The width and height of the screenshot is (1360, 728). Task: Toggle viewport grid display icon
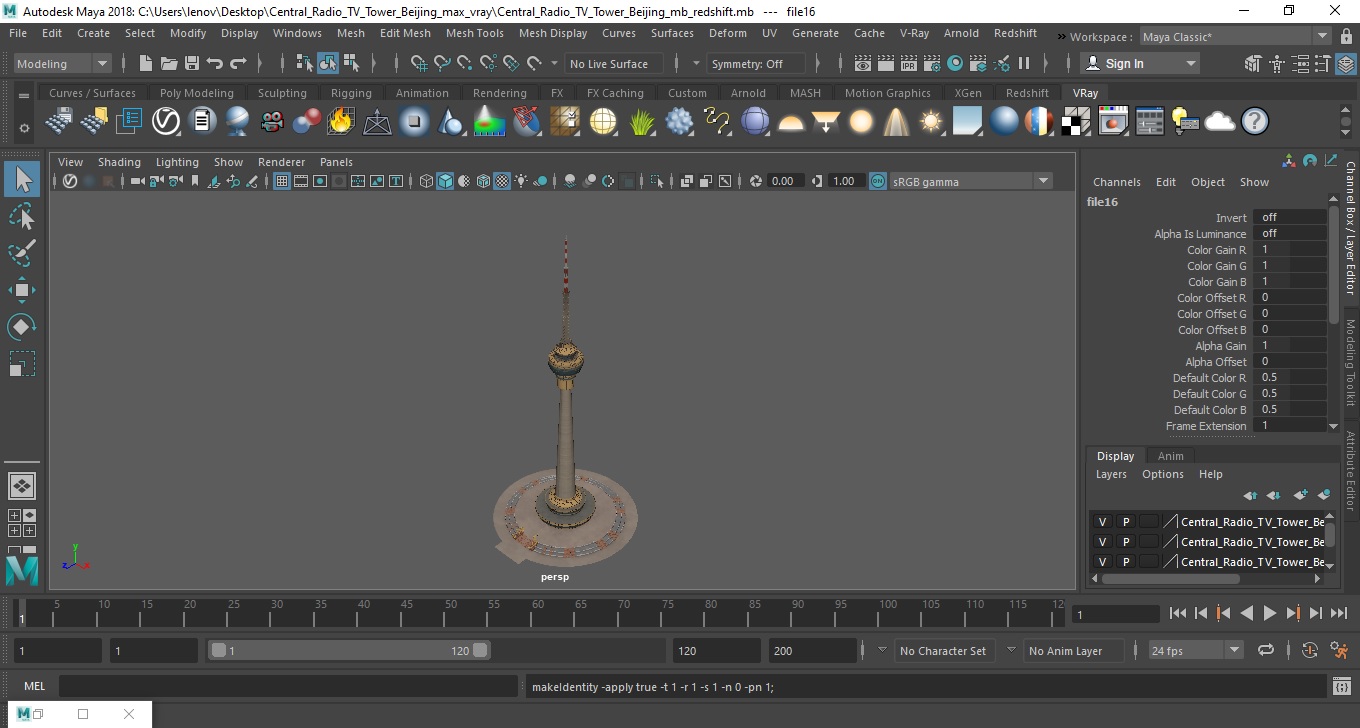tap(282, 181)
